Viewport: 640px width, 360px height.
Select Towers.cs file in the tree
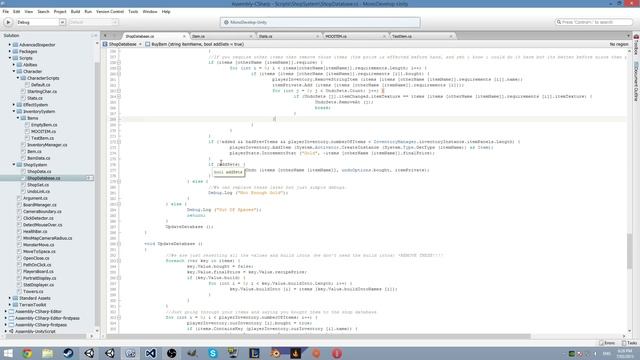[x=33, y=291]
